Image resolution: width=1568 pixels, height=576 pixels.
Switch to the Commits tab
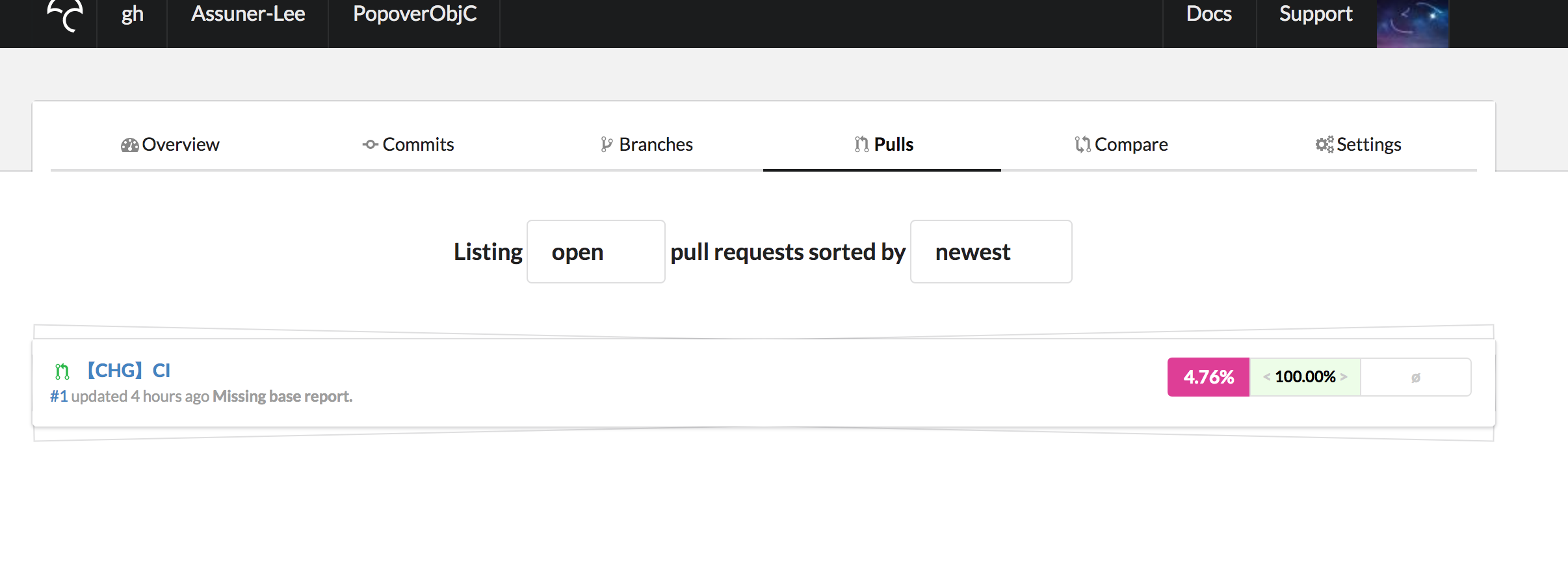tap(408, 144)
